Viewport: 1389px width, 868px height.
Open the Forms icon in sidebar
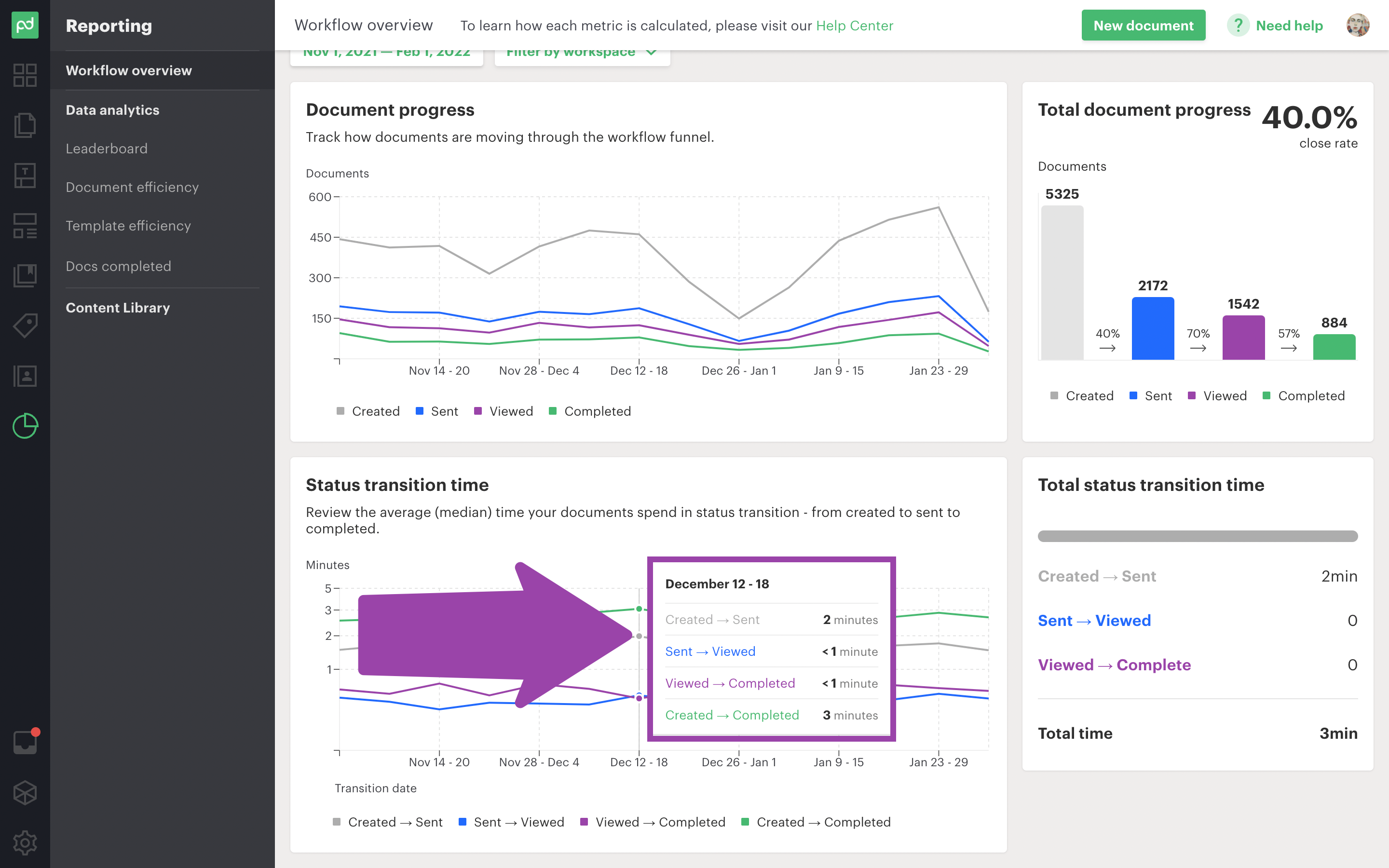pos(25,226)
